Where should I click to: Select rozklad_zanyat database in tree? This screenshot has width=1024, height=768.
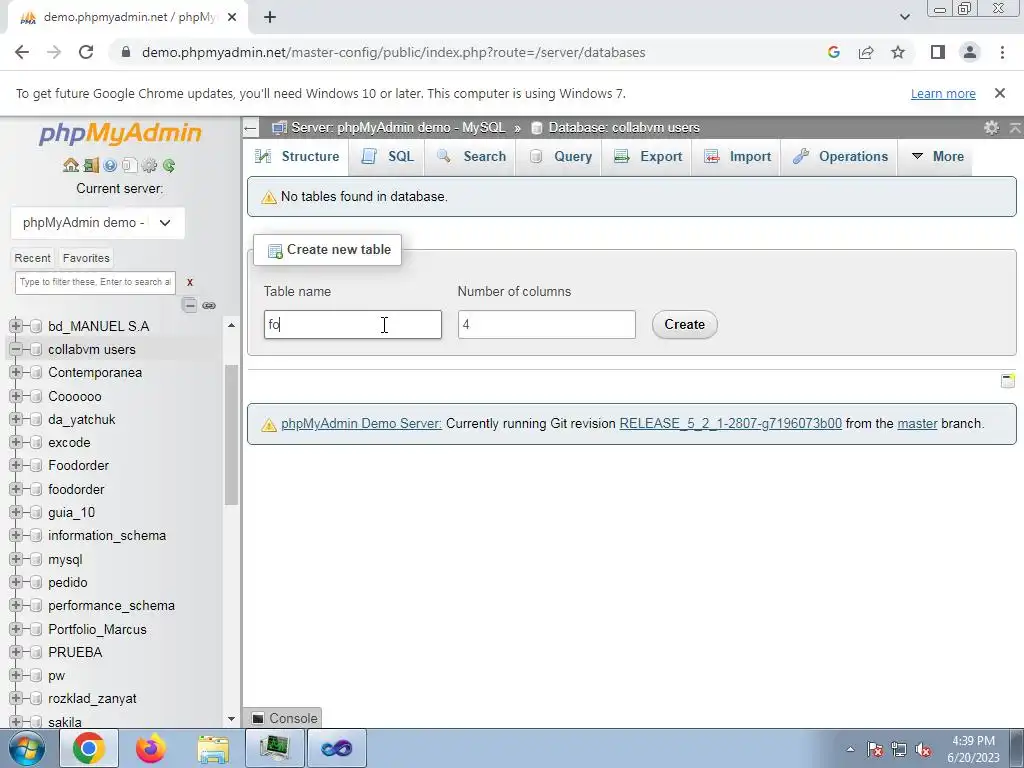click(x=92, y=699)
